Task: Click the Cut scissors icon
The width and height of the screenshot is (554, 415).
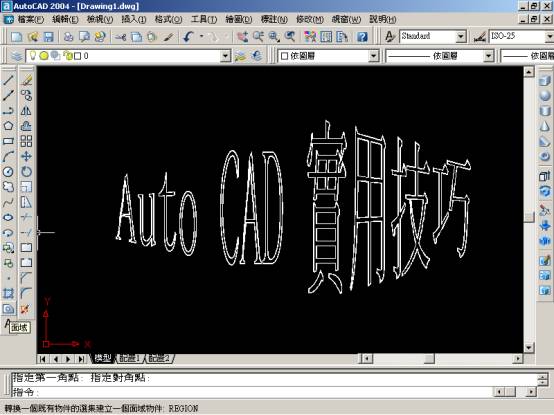Action: pos(120,37)
